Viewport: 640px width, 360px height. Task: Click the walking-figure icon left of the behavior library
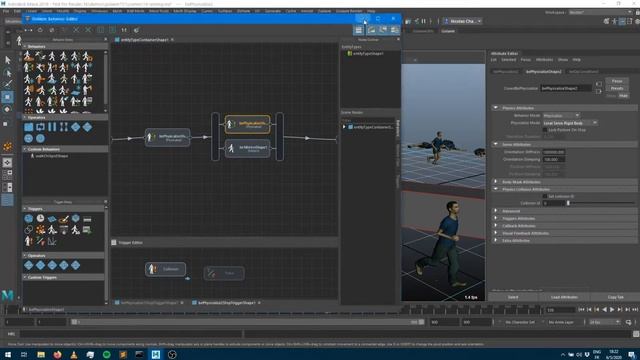19,40
